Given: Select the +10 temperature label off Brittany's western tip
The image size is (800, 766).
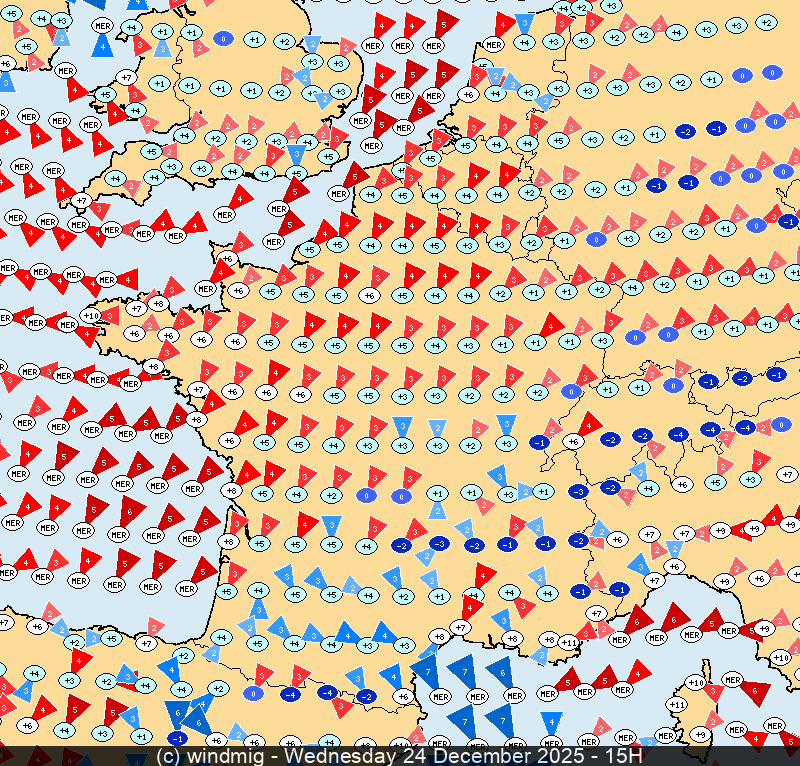Looking at the screenshot, I should tap(91, 317).
